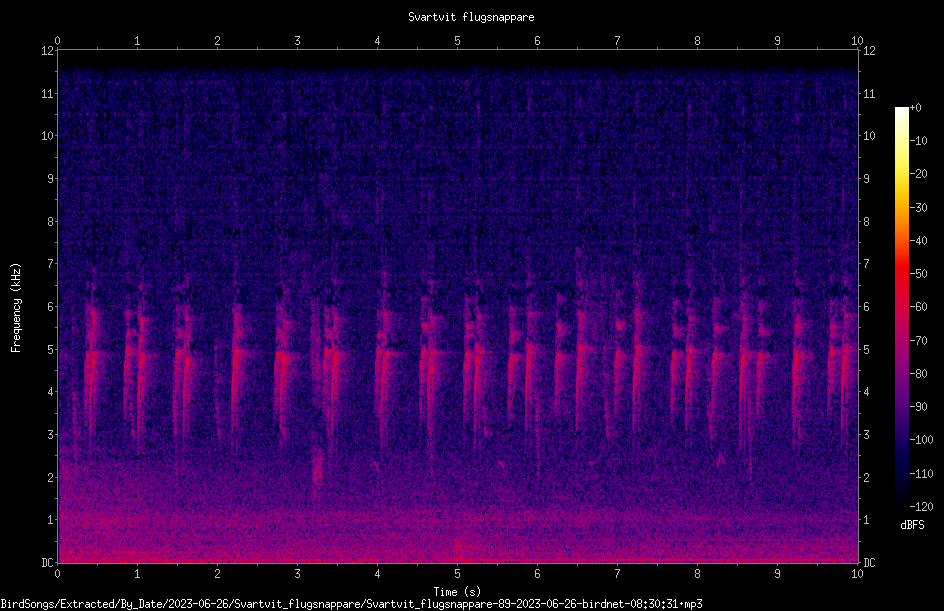Click the mp3 file path at the bottom
This screenshot has width=944, height=611.
click(352, 604)
